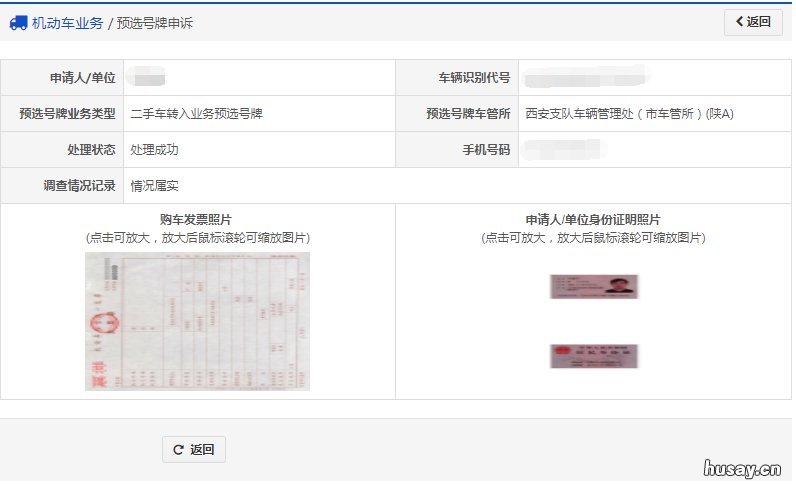Click the 购车发票照片 section heading

tap(197, 220)
